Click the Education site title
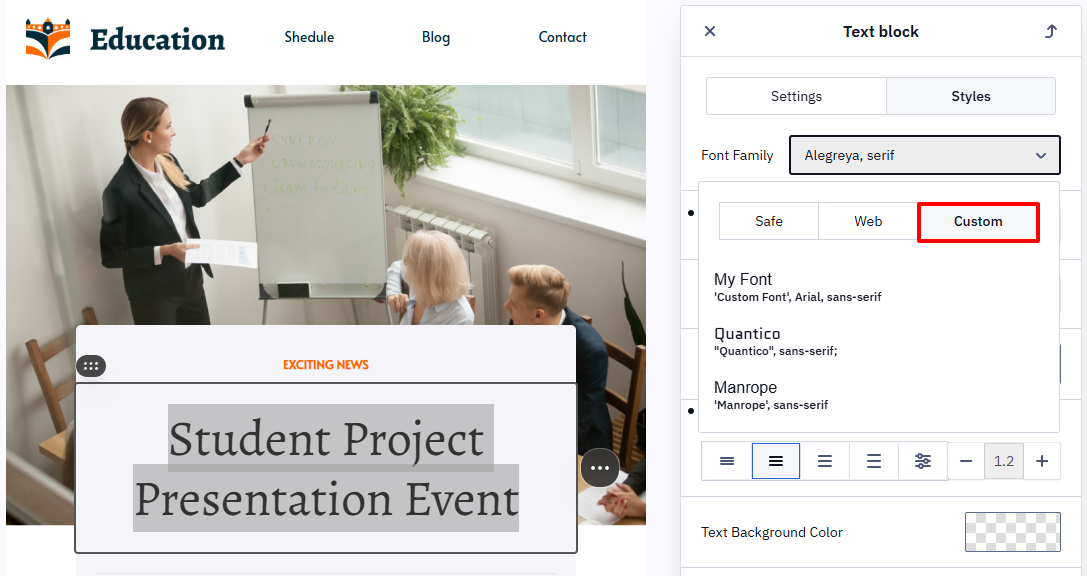The height and width of the screenshot is (576, 1087). tap(157, 40)
